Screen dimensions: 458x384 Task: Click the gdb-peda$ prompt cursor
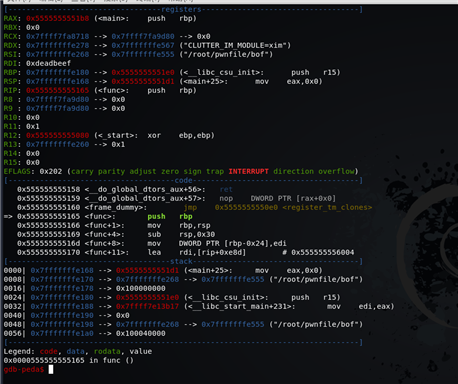click(x=51, y=369)
